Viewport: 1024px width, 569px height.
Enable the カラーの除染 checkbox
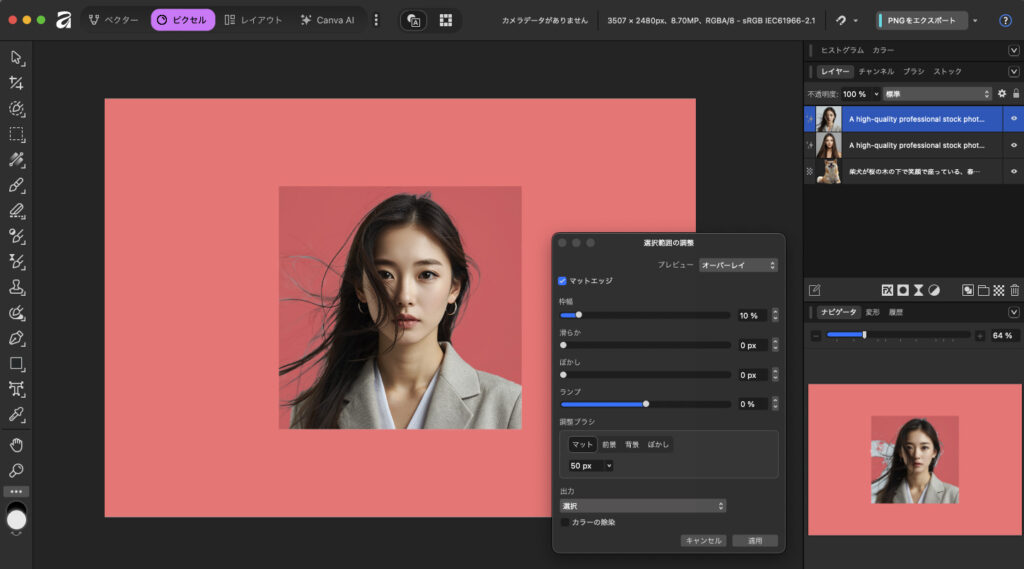565,522
